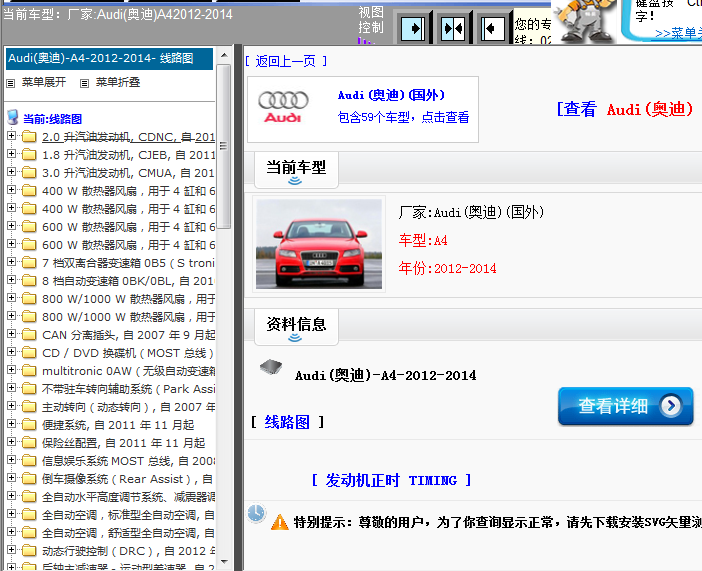Click the red Audi A4 car thumbnail
The image size is (702, 571).
point(319,244)
